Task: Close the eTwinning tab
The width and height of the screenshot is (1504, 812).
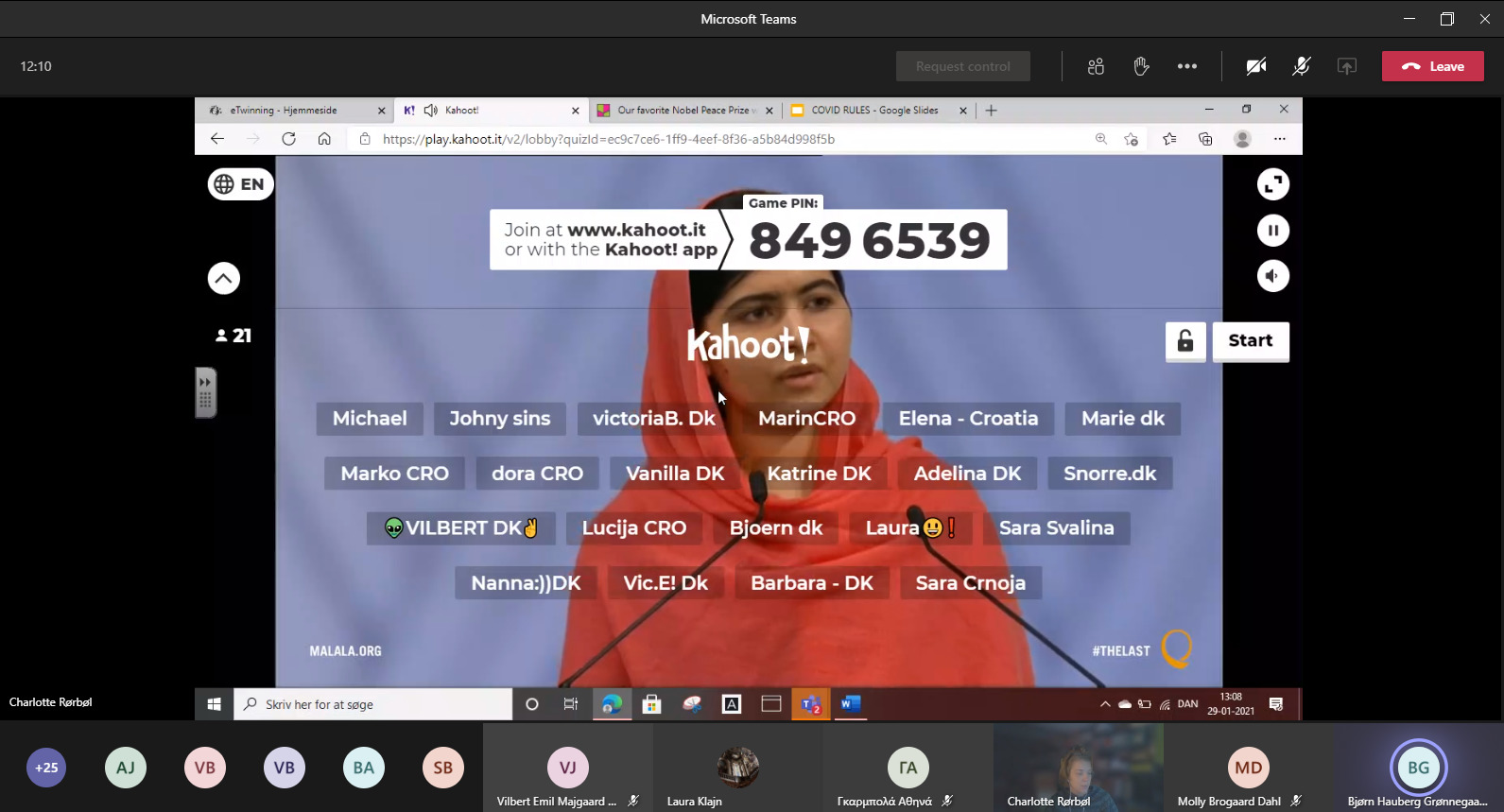Action: tap(382, 111)
